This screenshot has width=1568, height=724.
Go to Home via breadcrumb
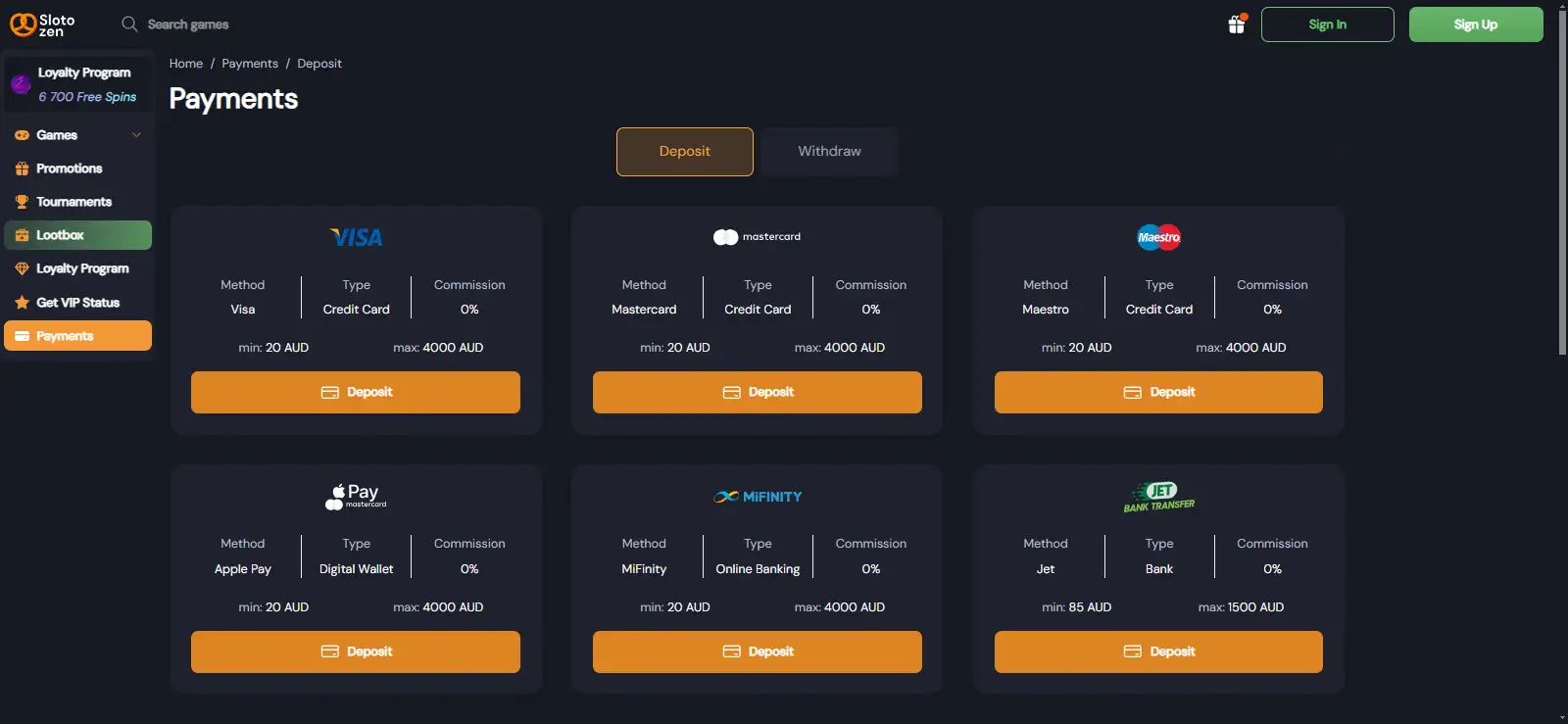pyautogui.click(x=186, y=64)
